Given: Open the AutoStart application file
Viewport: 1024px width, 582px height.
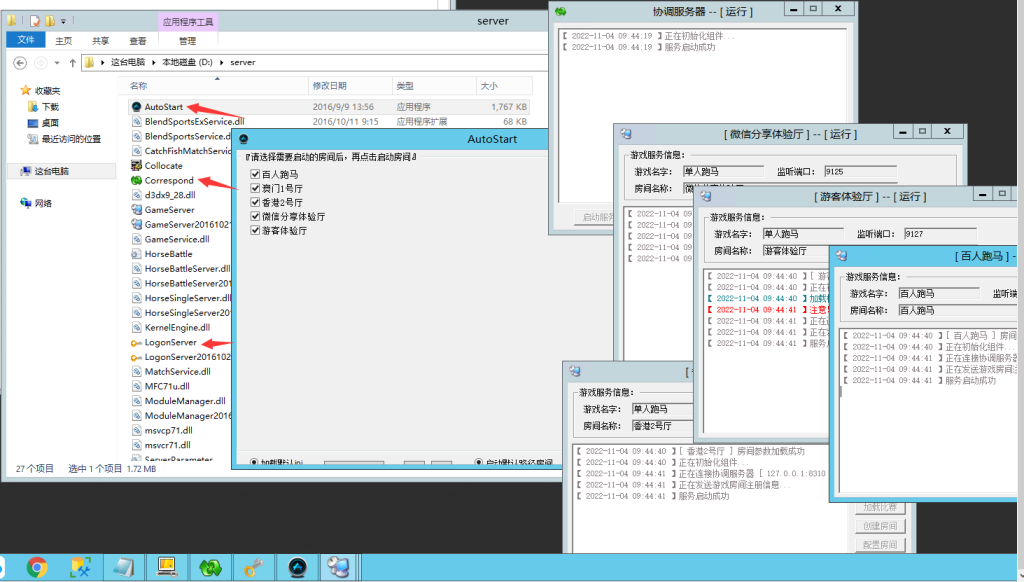Looking at the screenshot, I should coord(163,106).
